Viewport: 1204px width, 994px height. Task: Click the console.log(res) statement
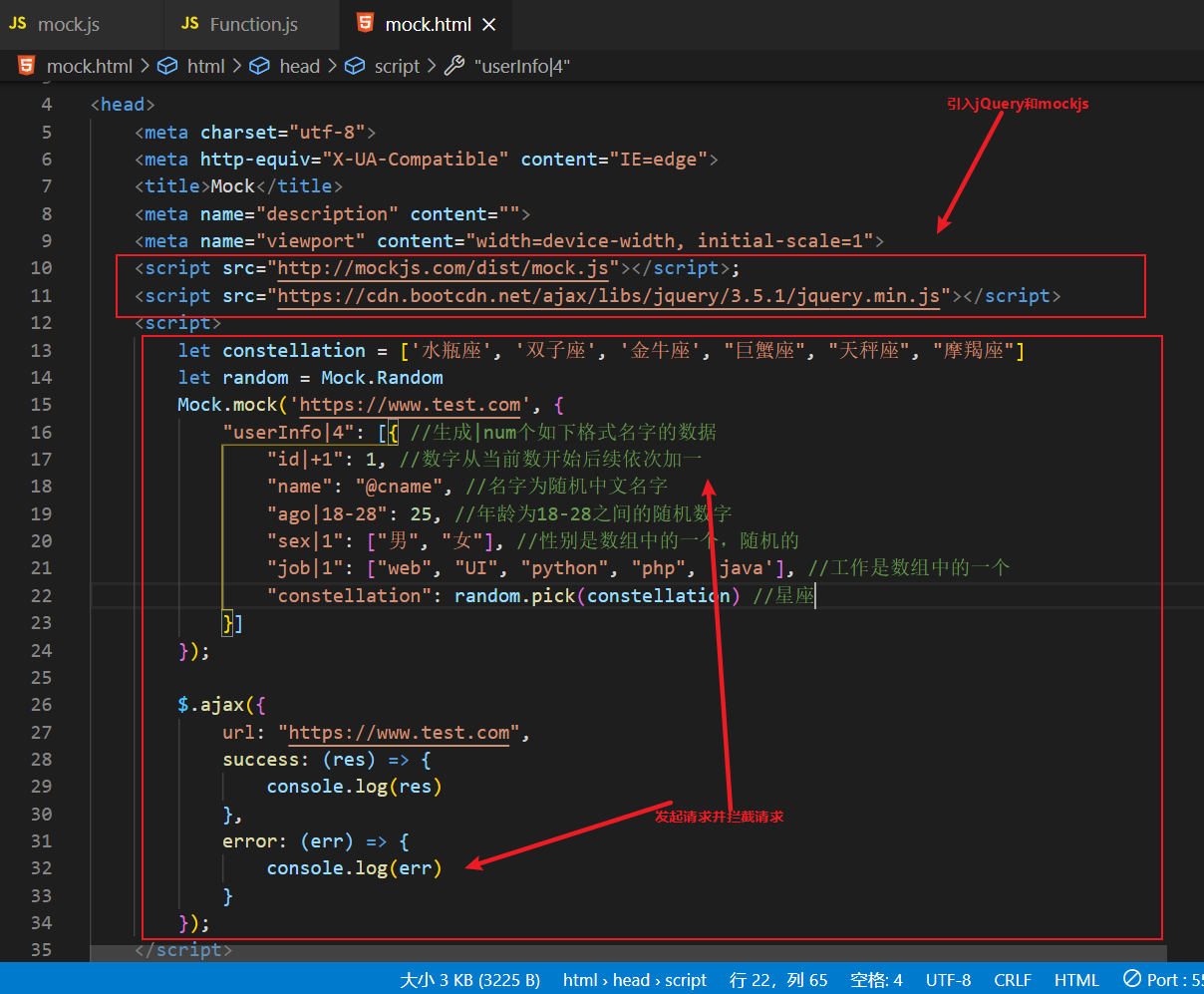click(354, 787)
